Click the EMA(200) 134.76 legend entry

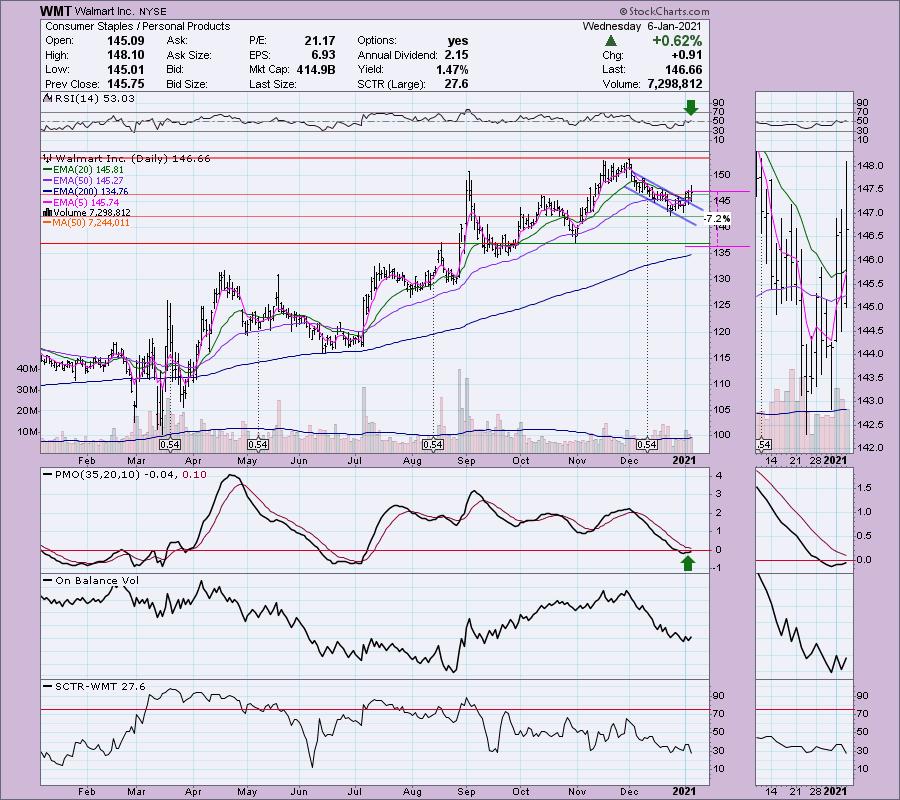pos(90,192)
